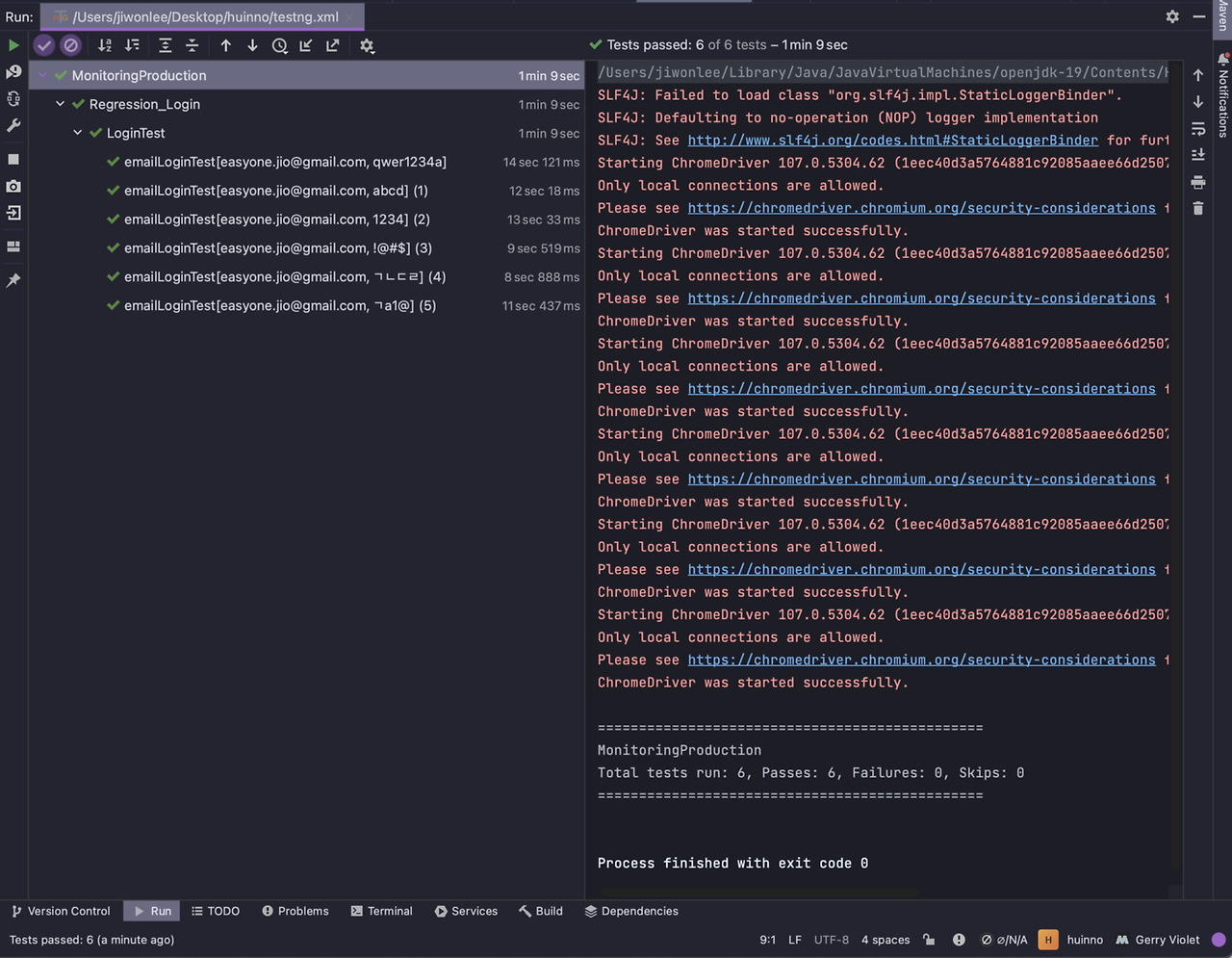Click the camera Dump Threads icon
The image size is (1232, 958).
(13, 186)
